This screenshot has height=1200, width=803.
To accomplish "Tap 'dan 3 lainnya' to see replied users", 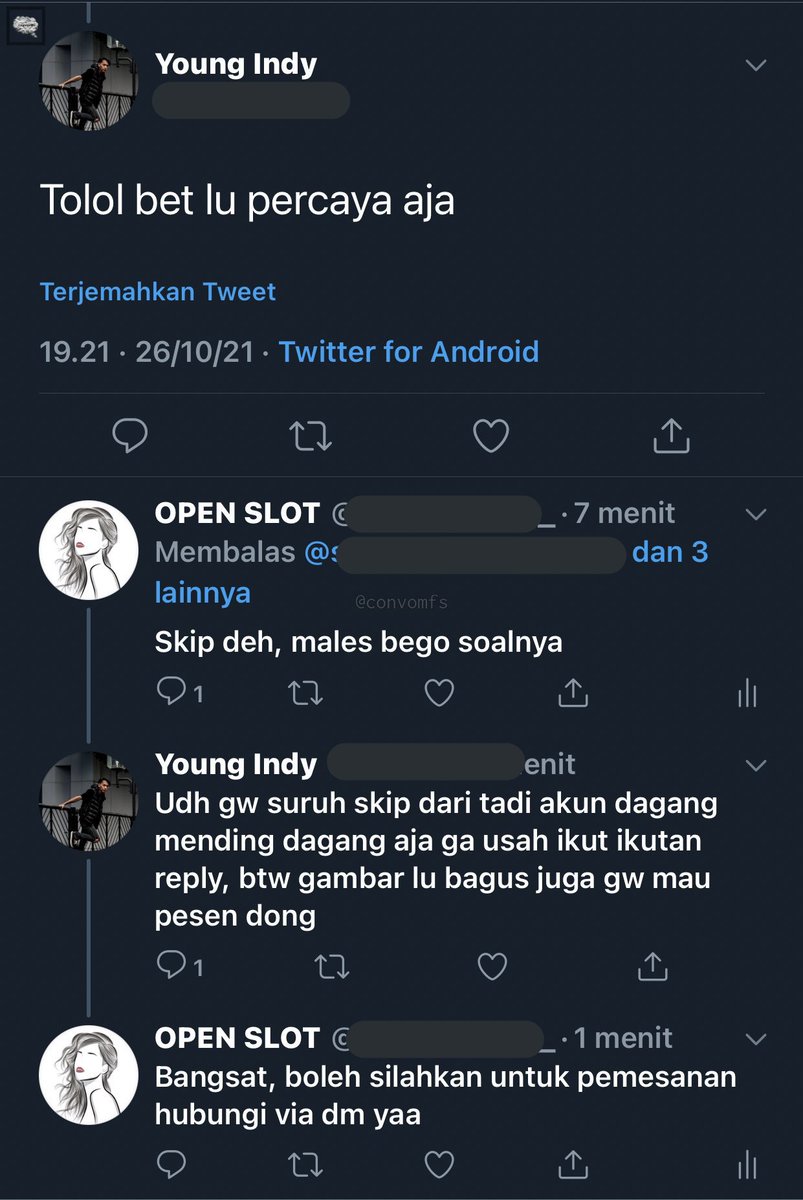I will [431, 572].
